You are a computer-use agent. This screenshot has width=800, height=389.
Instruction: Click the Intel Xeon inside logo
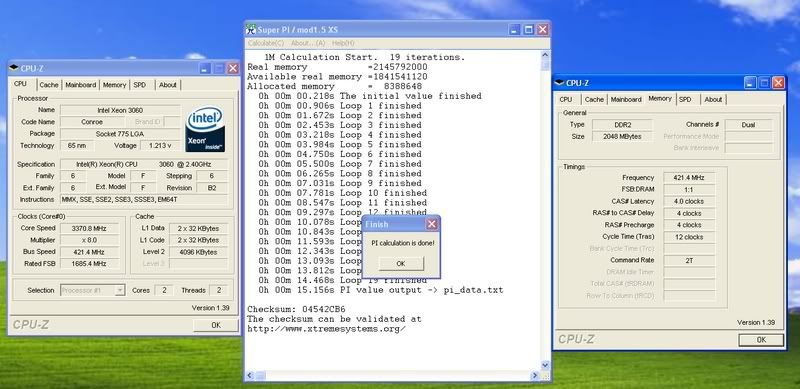(x=205, y=129)
